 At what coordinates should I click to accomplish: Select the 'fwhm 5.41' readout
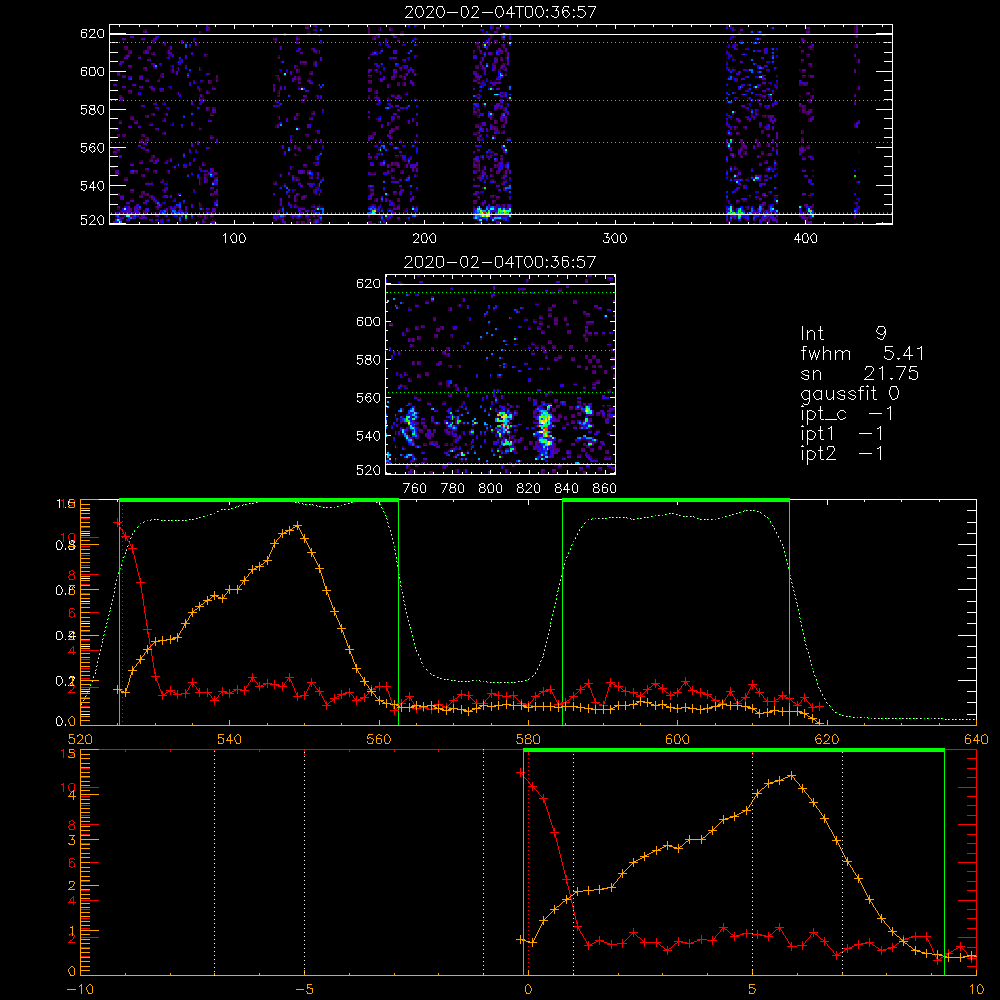click(x=862, y=353)
